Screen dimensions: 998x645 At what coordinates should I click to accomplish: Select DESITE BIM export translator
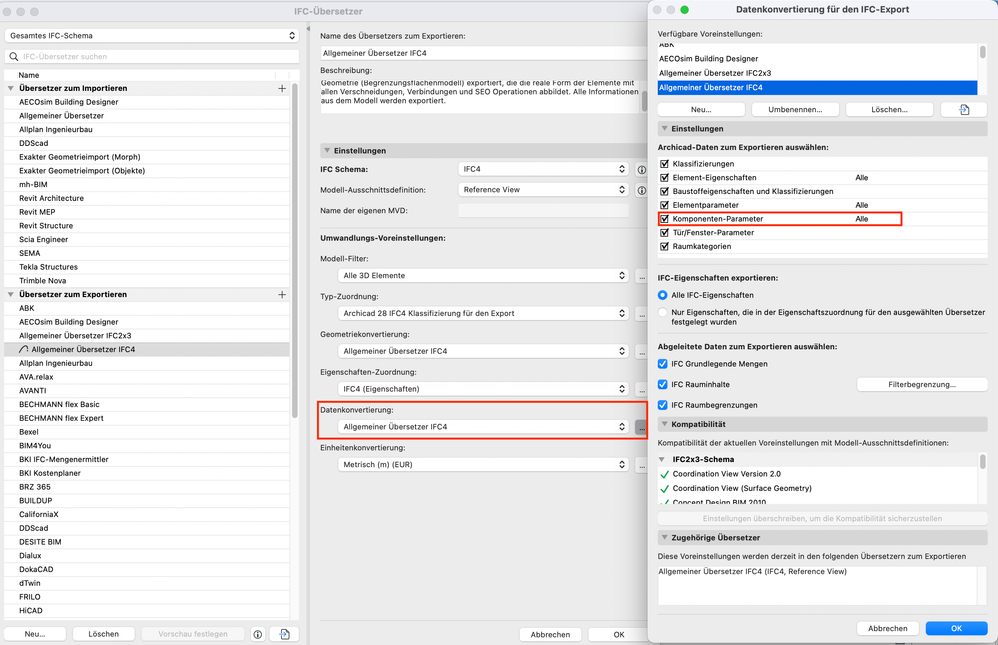[147, 542]
